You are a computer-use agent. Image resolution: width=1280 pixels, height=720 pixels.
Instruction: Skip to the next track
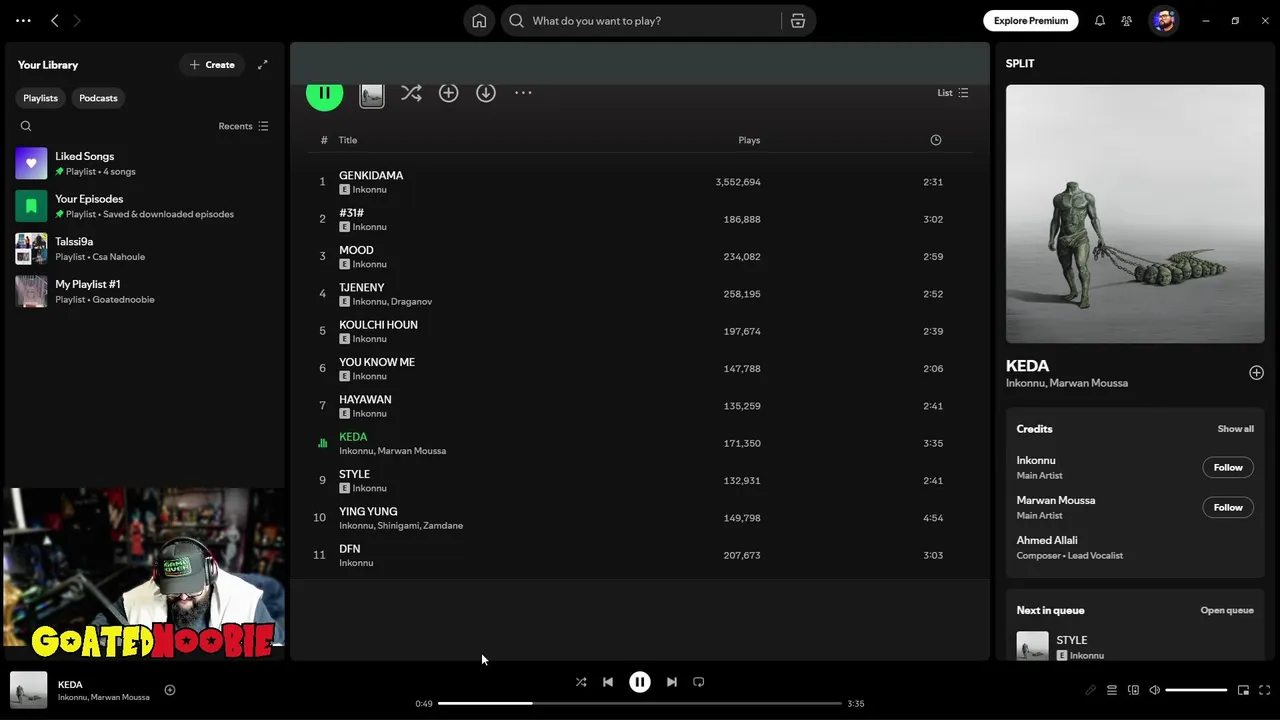coord(672,682)
